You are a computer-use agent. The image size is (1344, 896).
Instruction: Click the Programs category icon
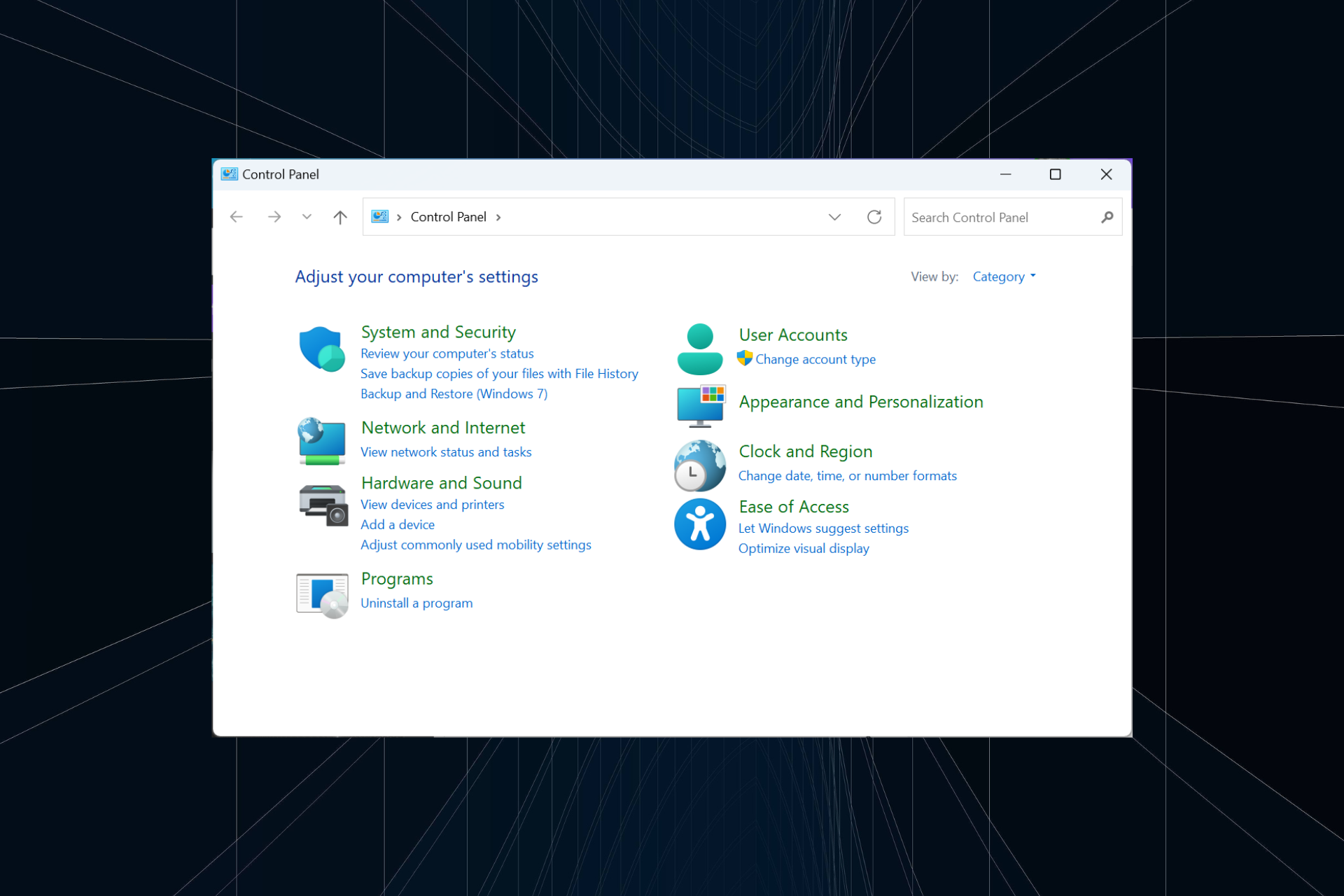pos(322,595)
